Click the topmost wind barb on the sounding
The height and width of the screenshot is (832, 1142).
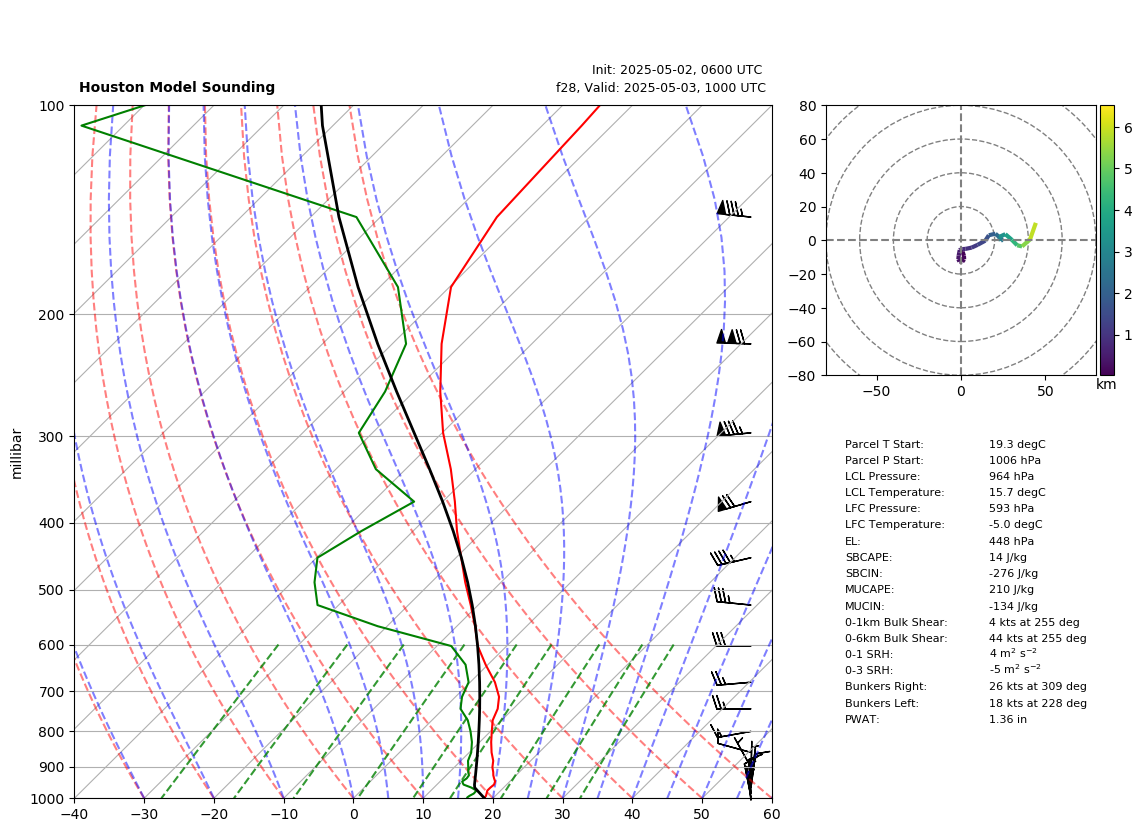coord(733,209)
